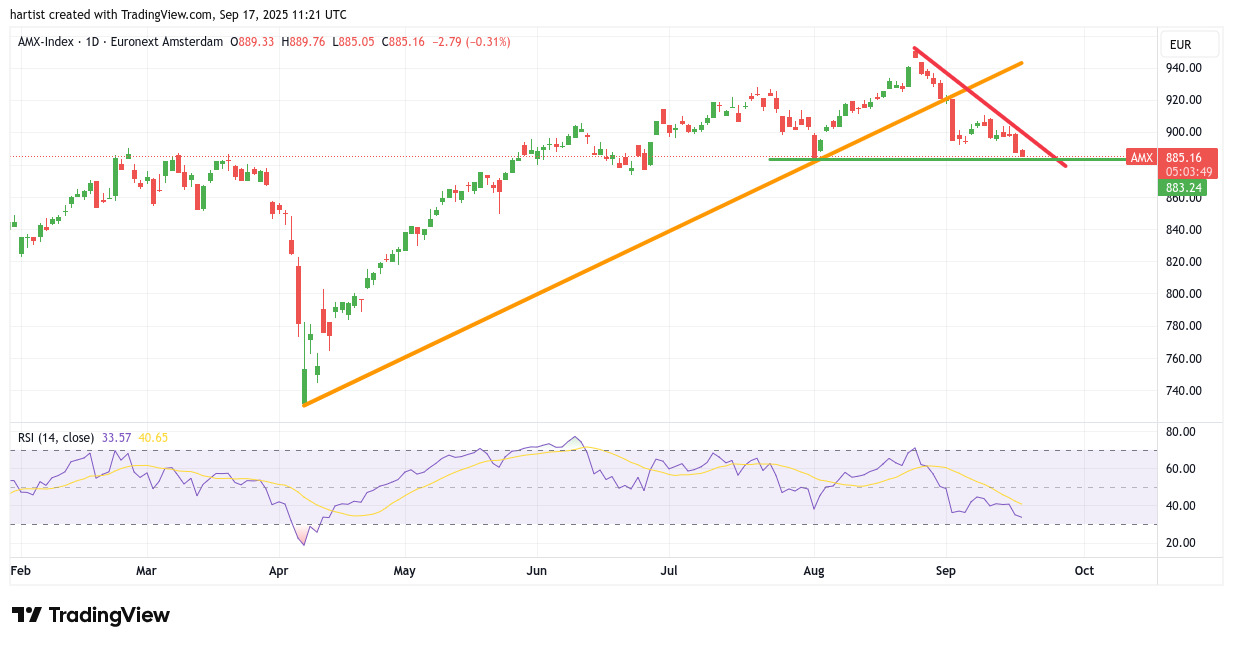
Task: Click the −2.79 (−0.31%) change value
Action: (x=471, y=42)
